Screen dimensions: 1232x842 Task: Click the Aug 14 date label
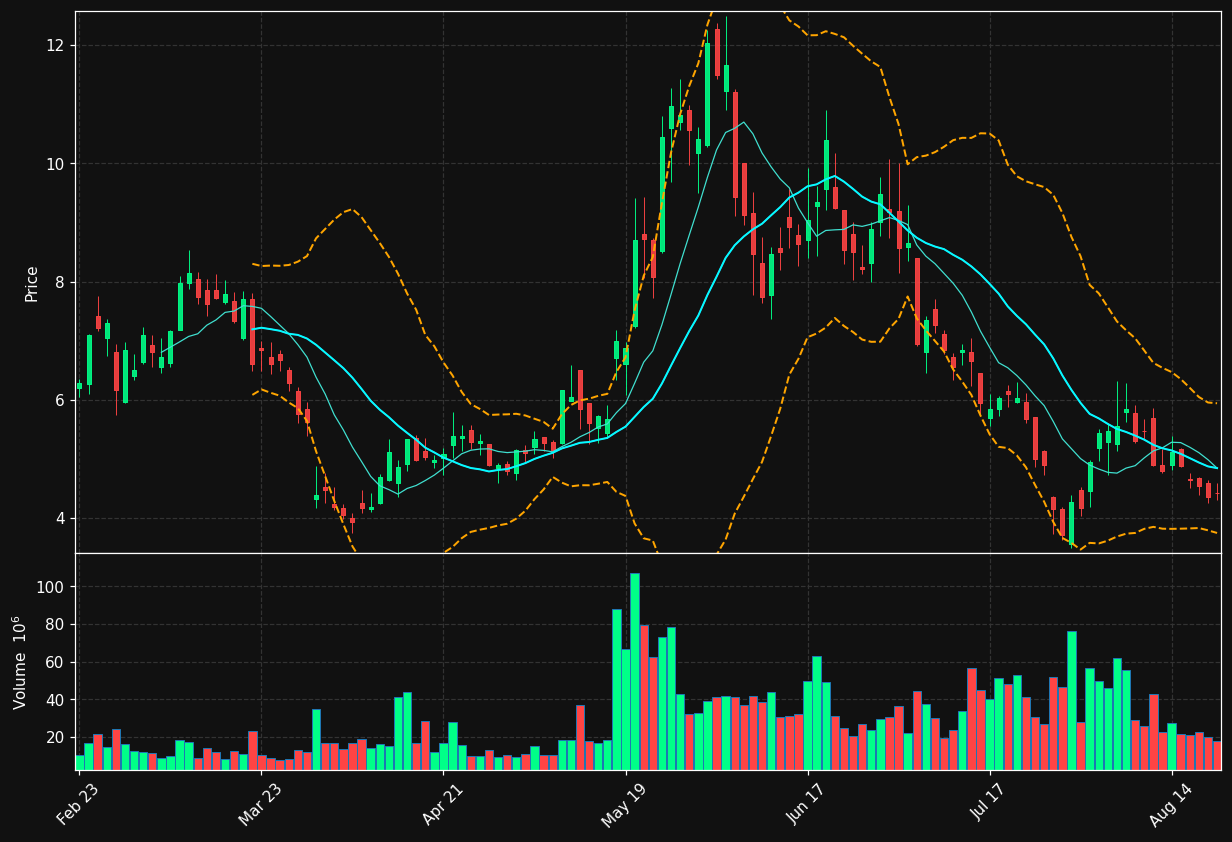click(x=1171, y=803)
